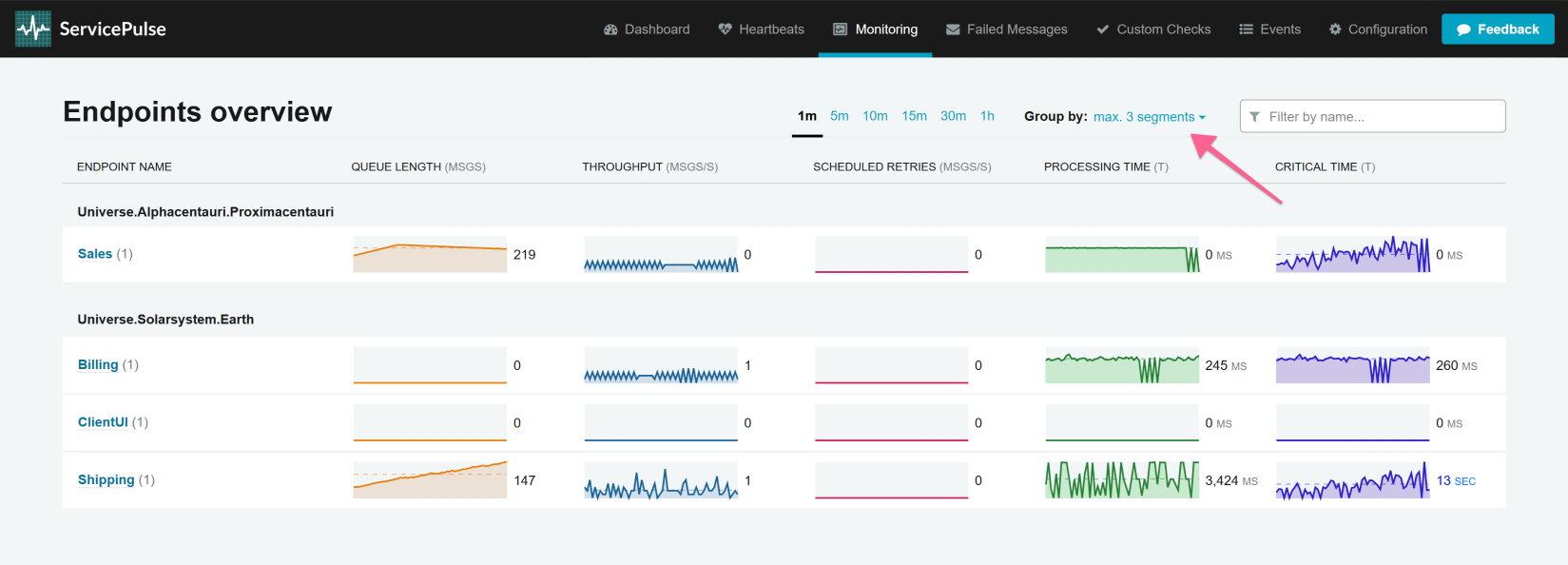Select the Monitoring tab

pos(875,29)
